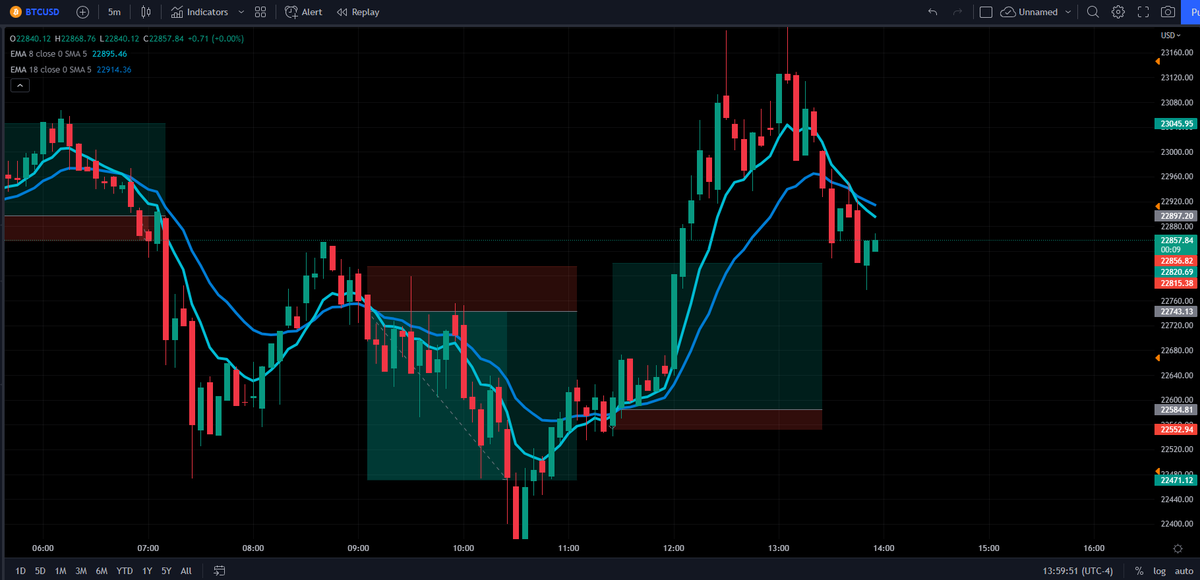Toggle auto scale mode
The image size is (1200, 580).
pyautogui.click(x=1183, y=571)
